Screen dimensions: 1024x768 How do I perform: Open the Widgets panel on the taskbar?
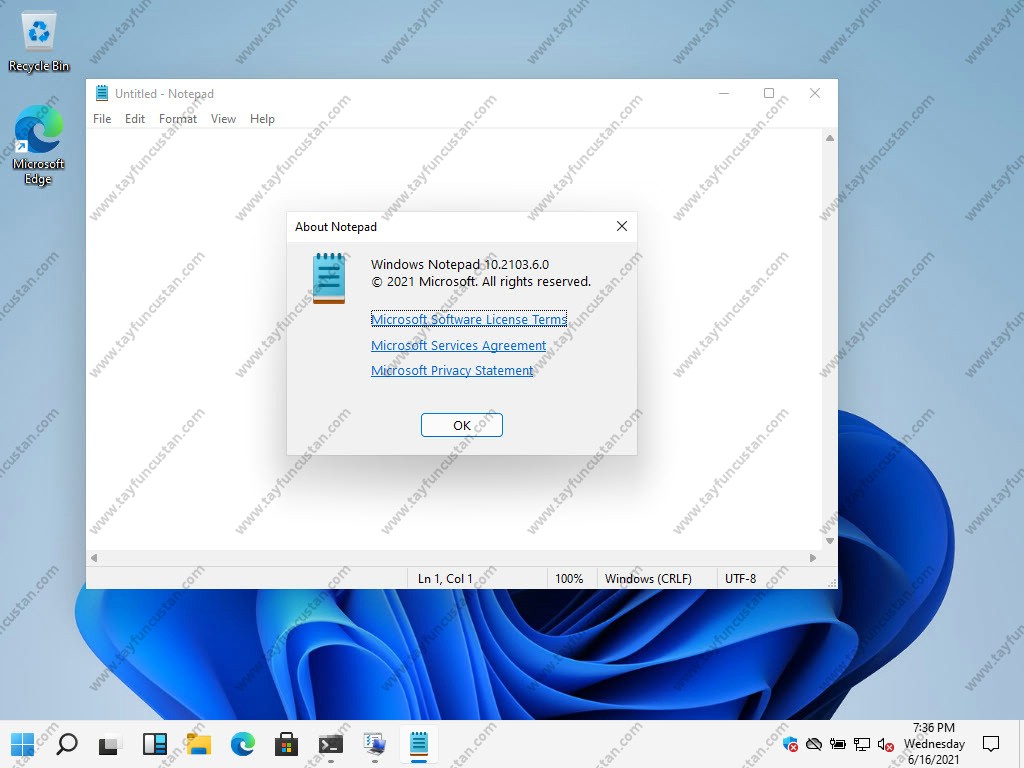155,744
